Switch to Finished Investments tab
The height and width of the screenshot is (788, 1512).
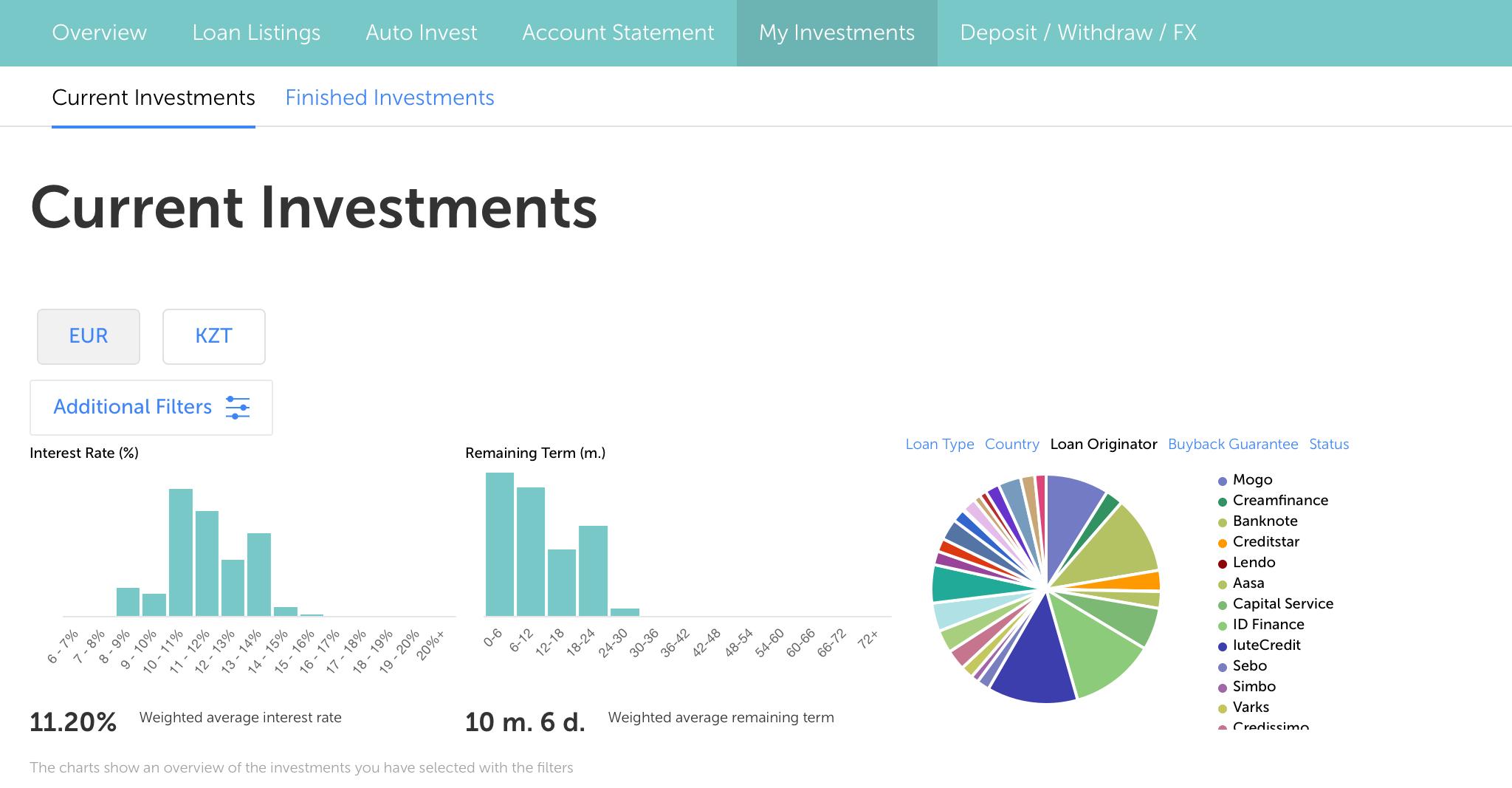coord(390,97)
